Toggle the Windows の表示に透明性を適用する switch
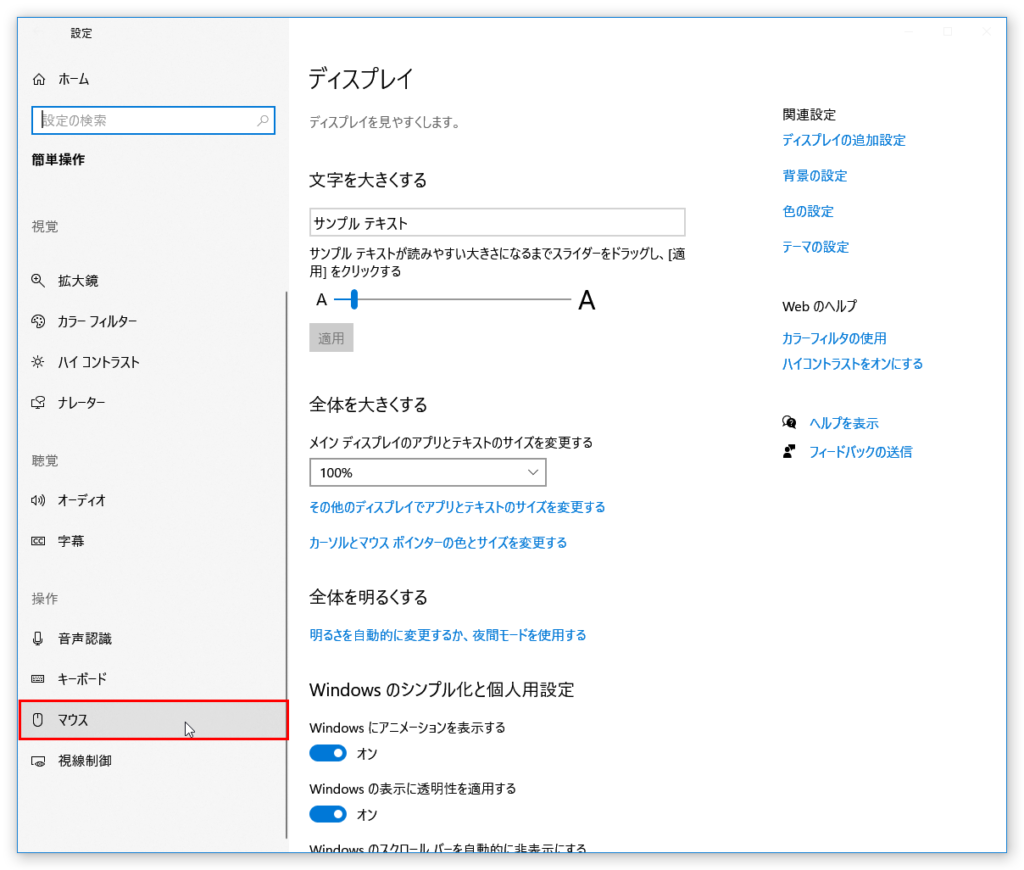 click(328, 814)
